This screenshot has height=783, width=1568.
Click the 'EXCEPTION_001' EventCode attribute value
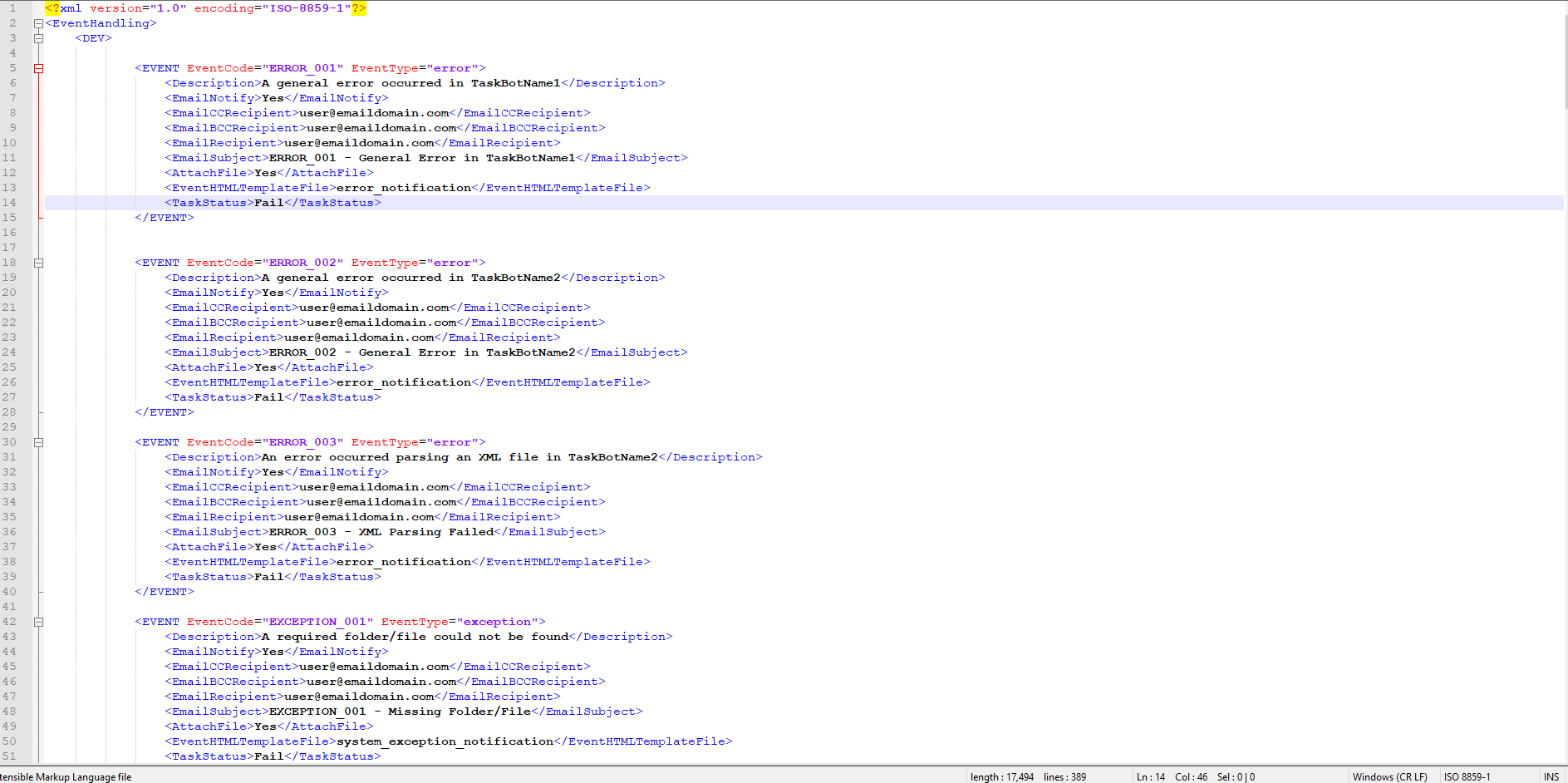pos(317,622)
